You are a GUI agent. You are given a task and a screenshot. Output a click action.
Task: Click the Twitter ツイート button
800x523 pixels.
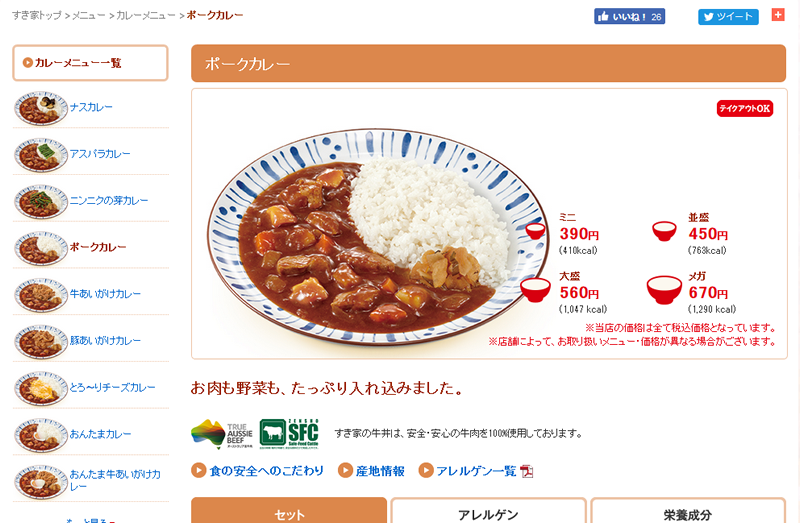[728, 16]
